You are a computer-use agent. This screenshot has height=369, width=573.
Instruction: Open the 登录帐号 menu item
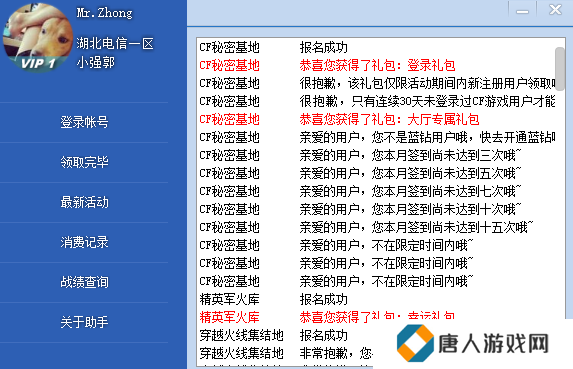coord(84,122)
